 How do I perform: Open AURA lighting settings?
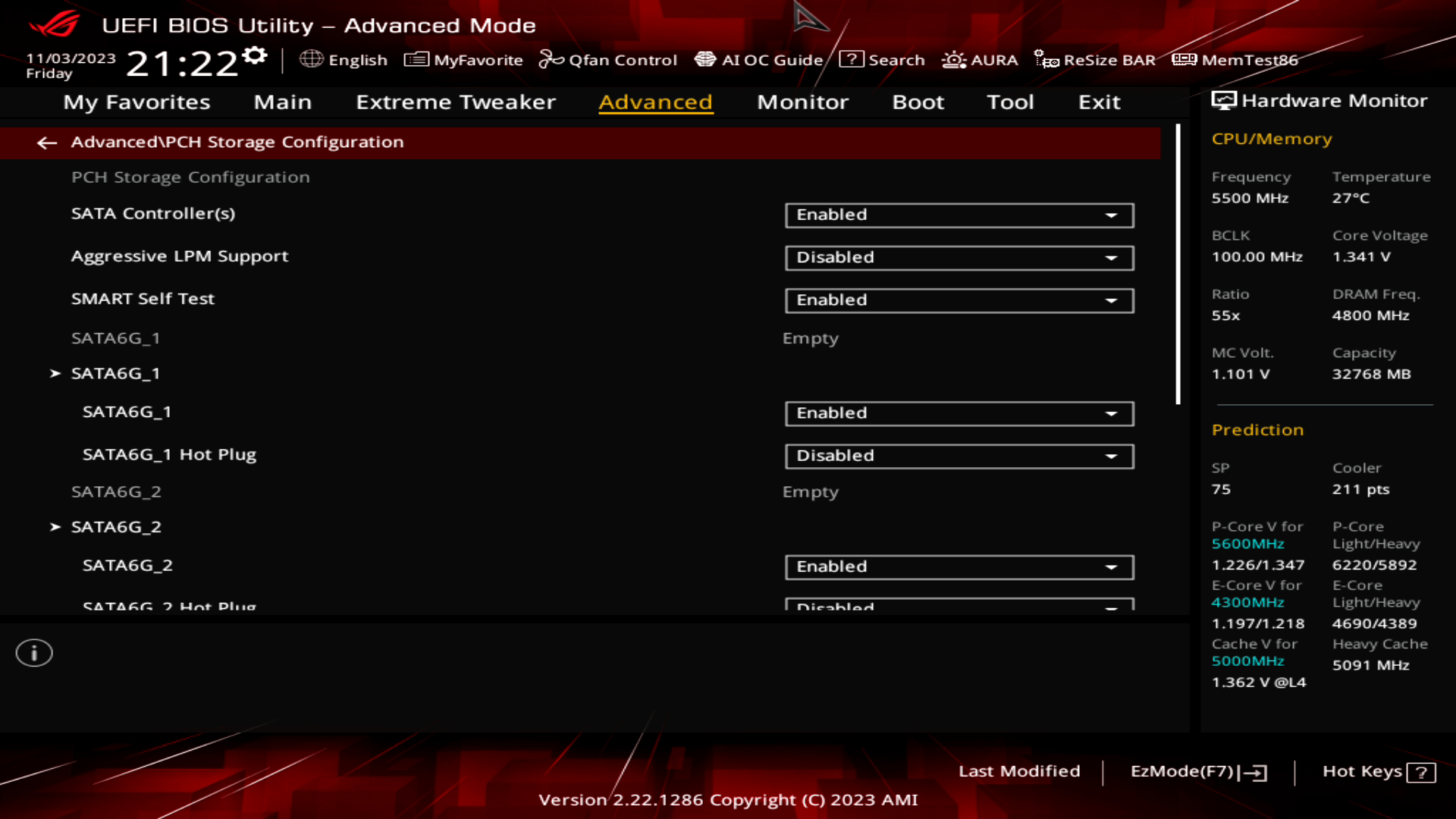pos(980,60)
